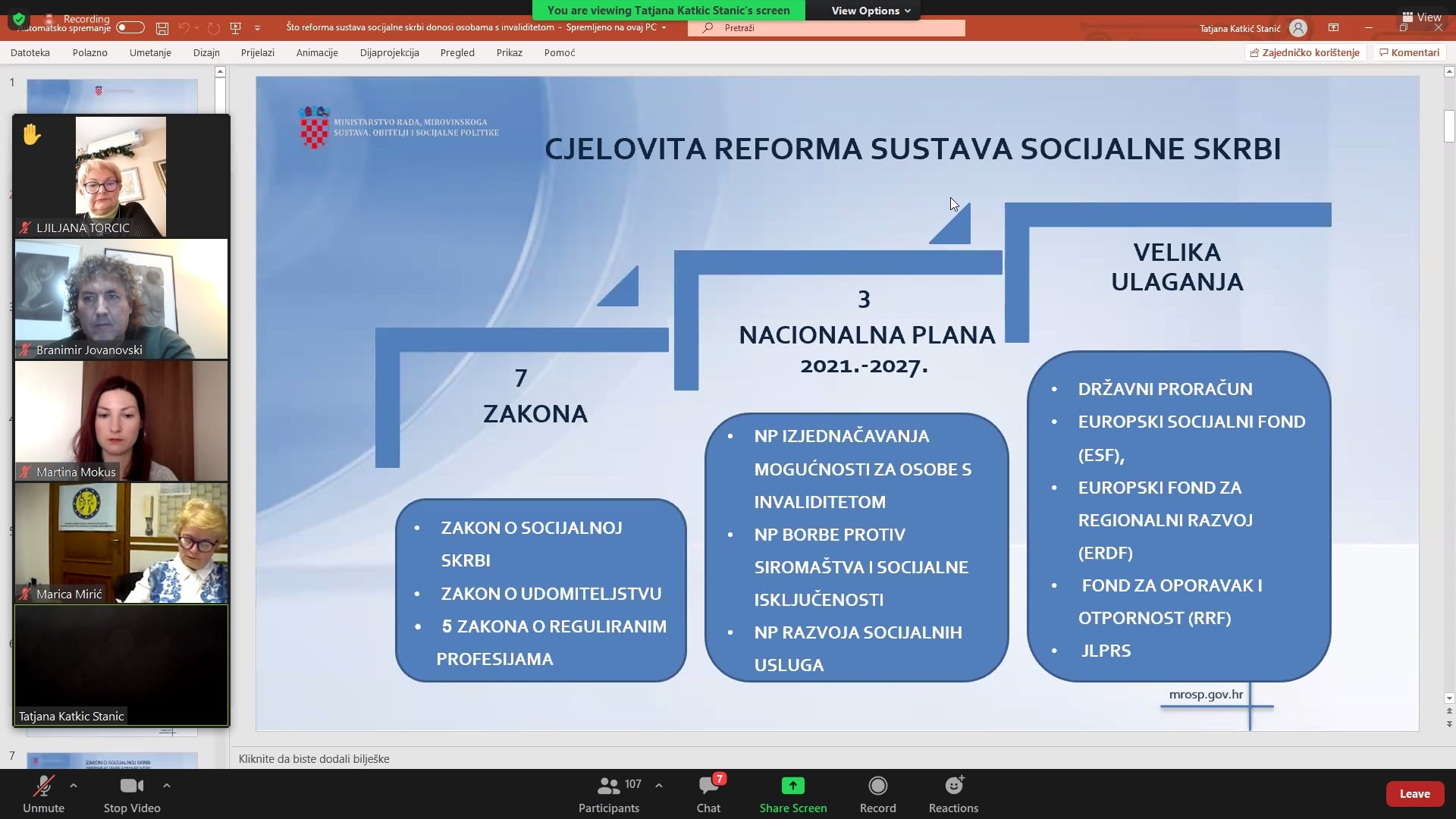
Task: Click the mrosp.gov.hr link on slide
Action: pyautogui.click(x=1206, y=694)
